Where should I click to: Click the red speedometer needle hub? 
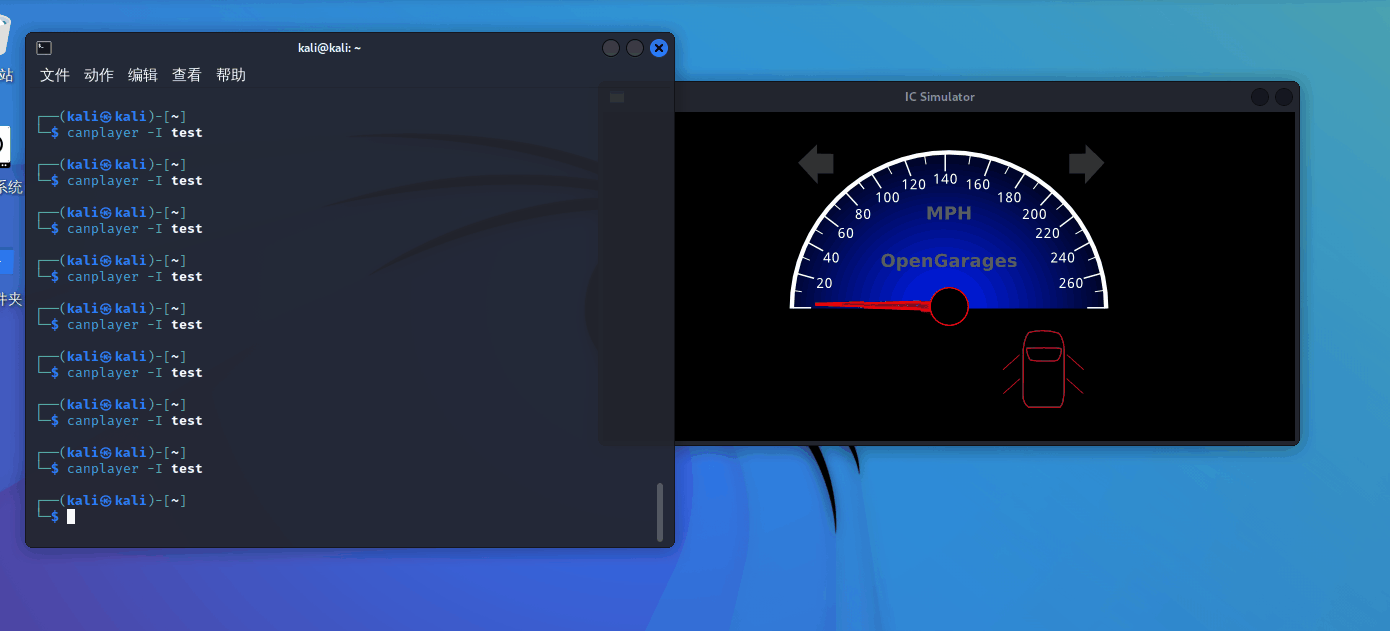949,306
